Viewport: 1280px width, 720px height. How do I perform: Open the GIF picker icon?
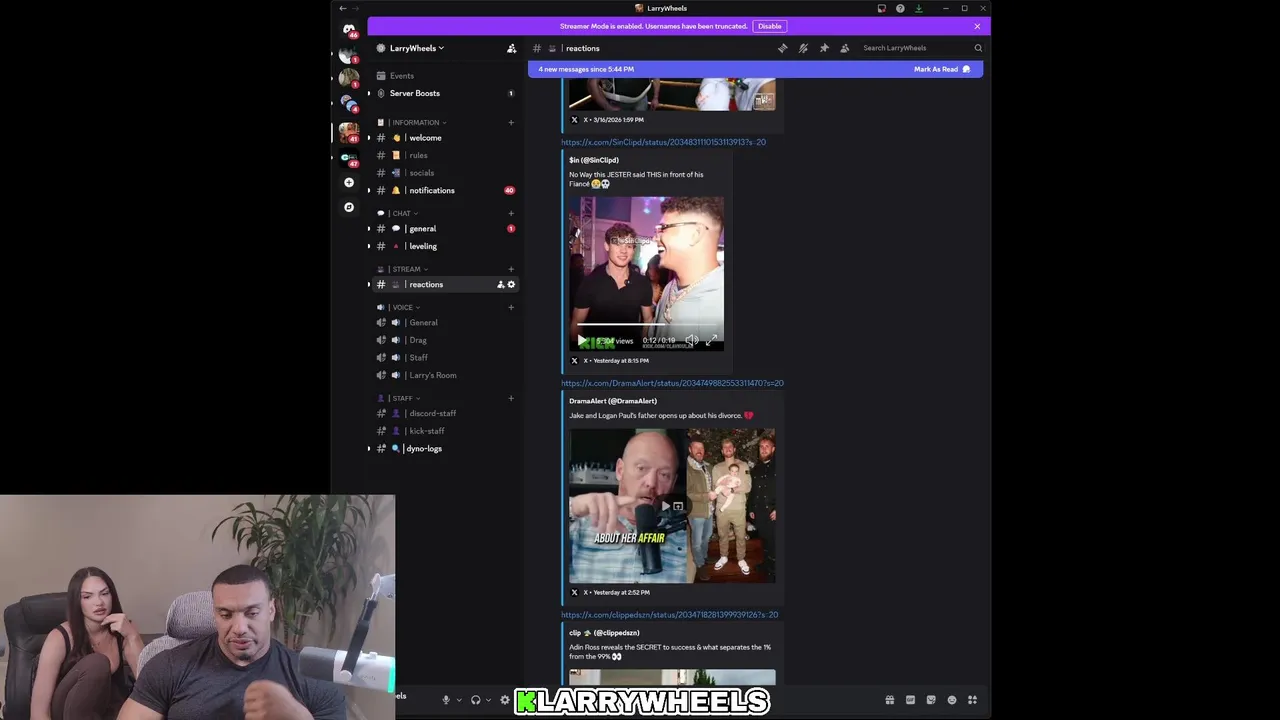(x=910, y=700)
